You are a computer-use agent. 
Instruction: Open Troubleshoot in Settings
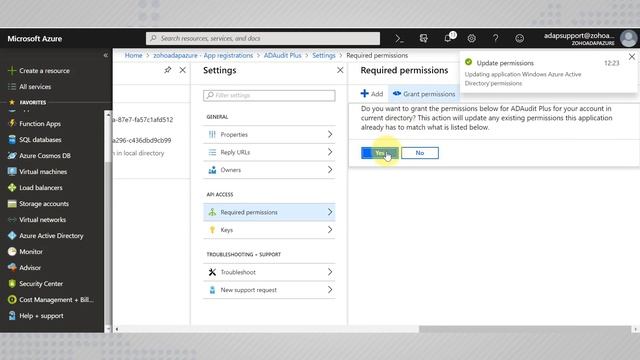click(x=269, y=272)
